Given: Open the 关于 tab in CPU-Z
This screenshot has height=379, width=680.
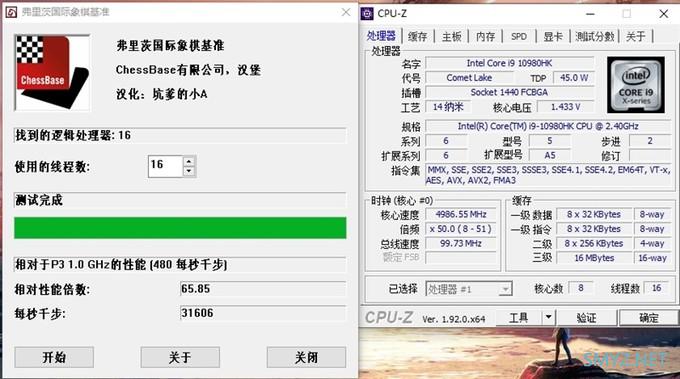Looking at the screenshot, I should [x=635, y=36].
